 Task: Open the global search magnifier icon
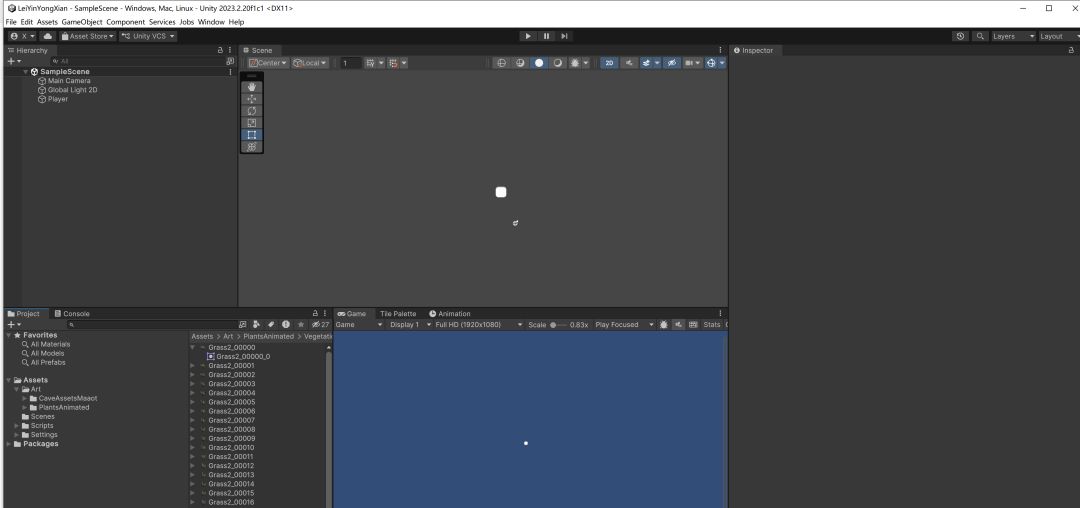click(980, 36)
